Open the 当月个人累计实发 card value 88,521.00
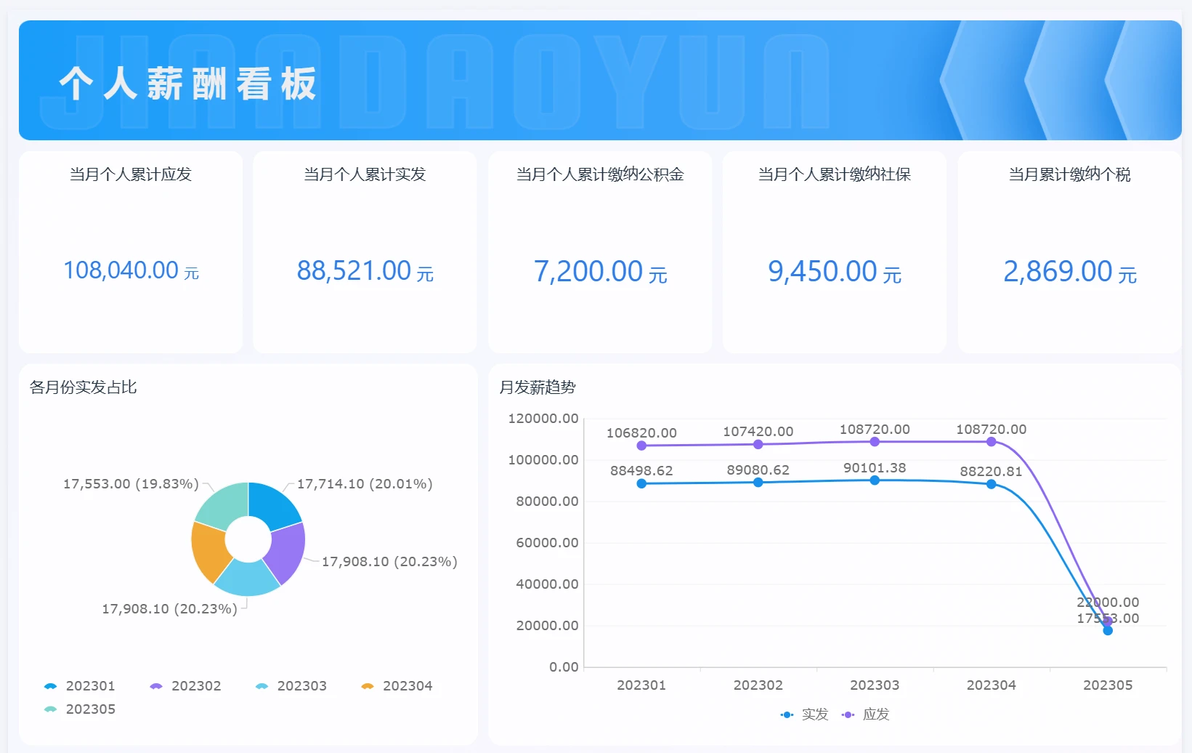Screen dimensions: 1192x753 [365, 270]
